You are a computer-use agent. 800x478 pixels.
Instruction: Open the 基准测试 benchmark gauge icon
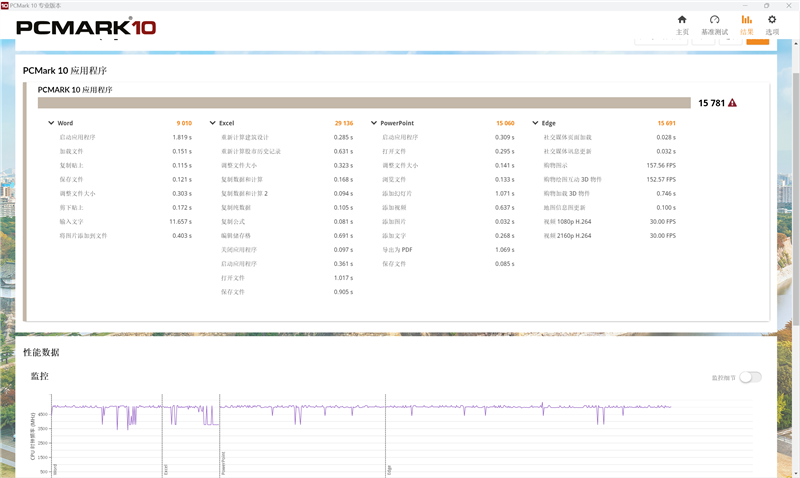[714, 20]
